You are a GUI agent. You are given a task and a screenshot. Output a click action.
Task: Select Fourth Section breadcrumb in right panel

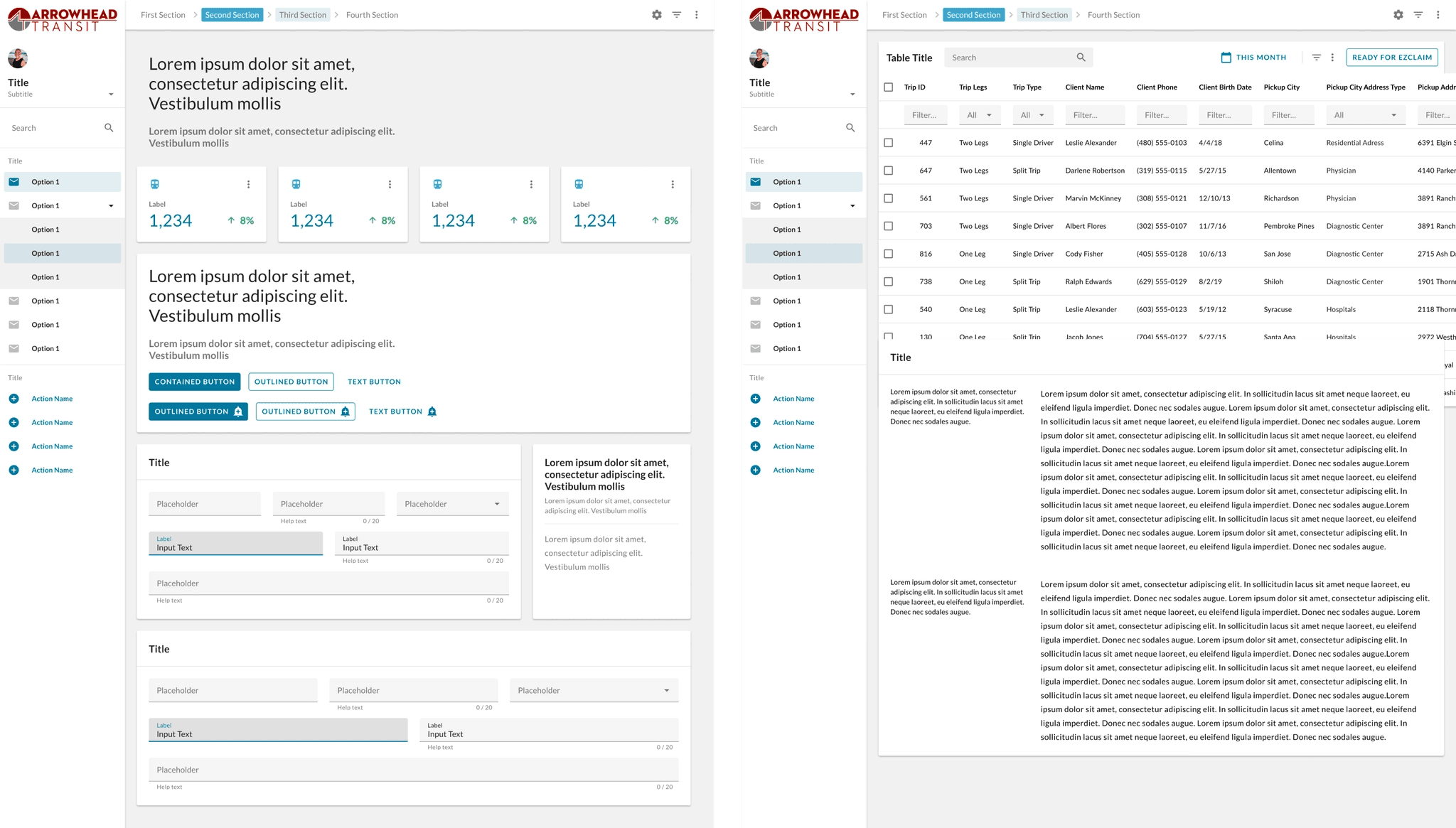click(1113, 15)
